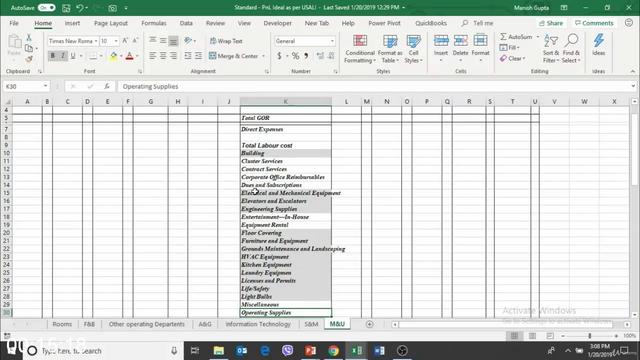Click the Insert Function fx icon
Screen dimensions: 640x360
(107, 87)
